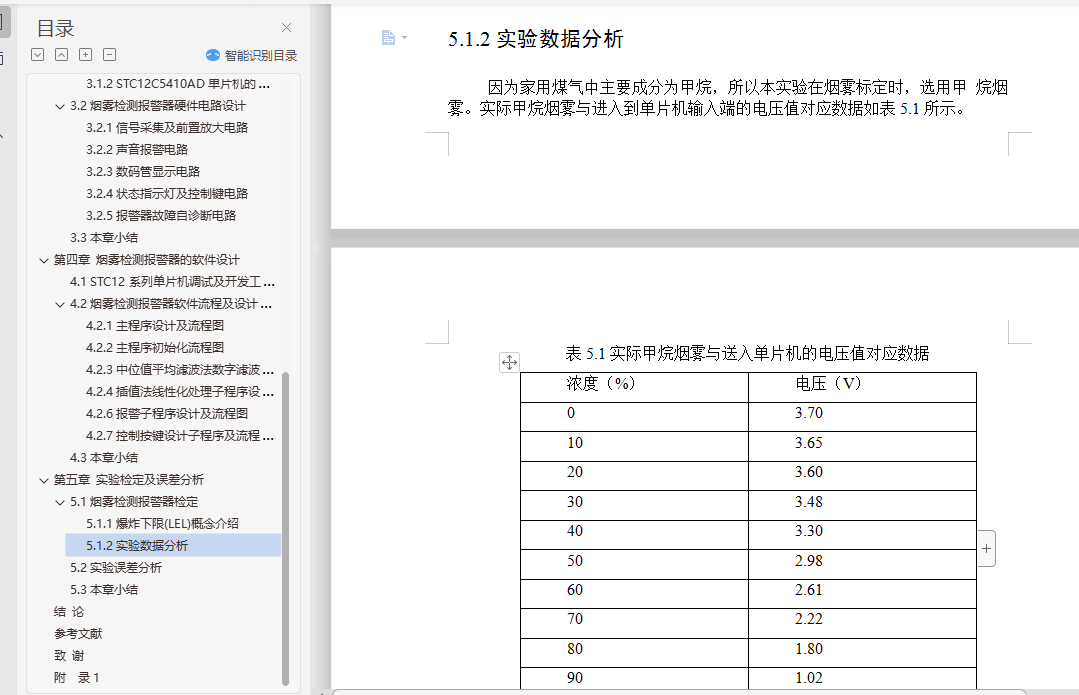Go to 致 谢 outline entry

click(x=69, y=656)
